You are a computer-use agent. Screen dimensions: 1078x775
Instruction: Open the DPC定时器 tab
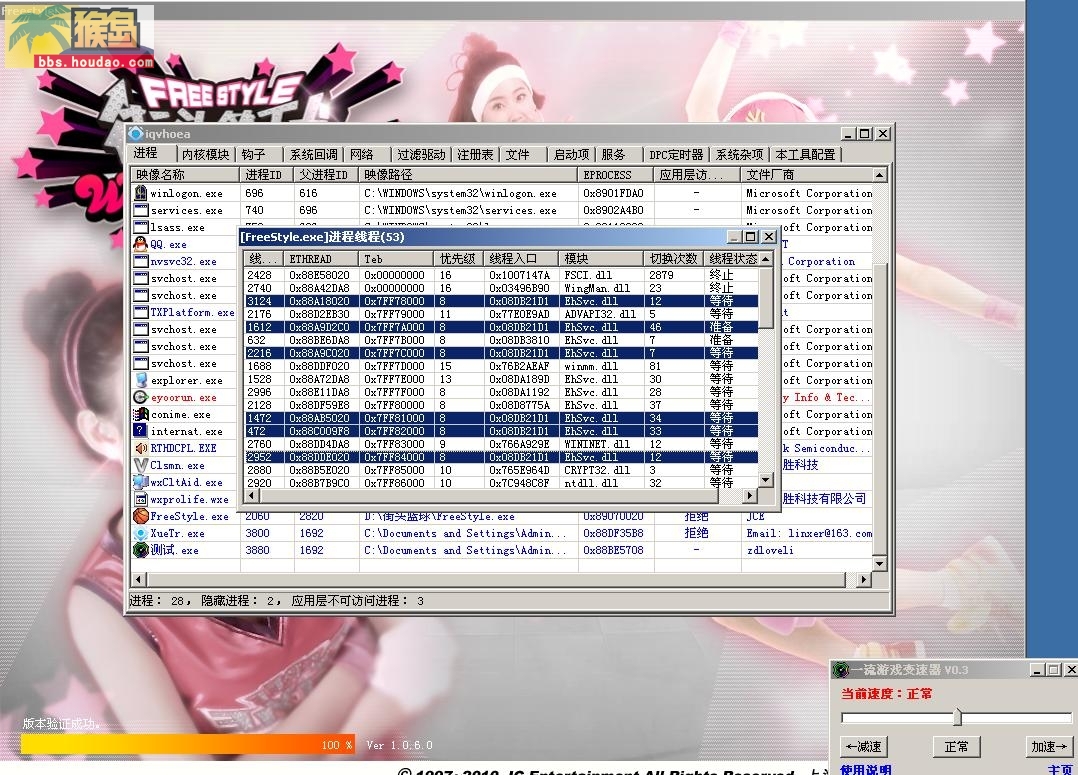pos(676,155)
